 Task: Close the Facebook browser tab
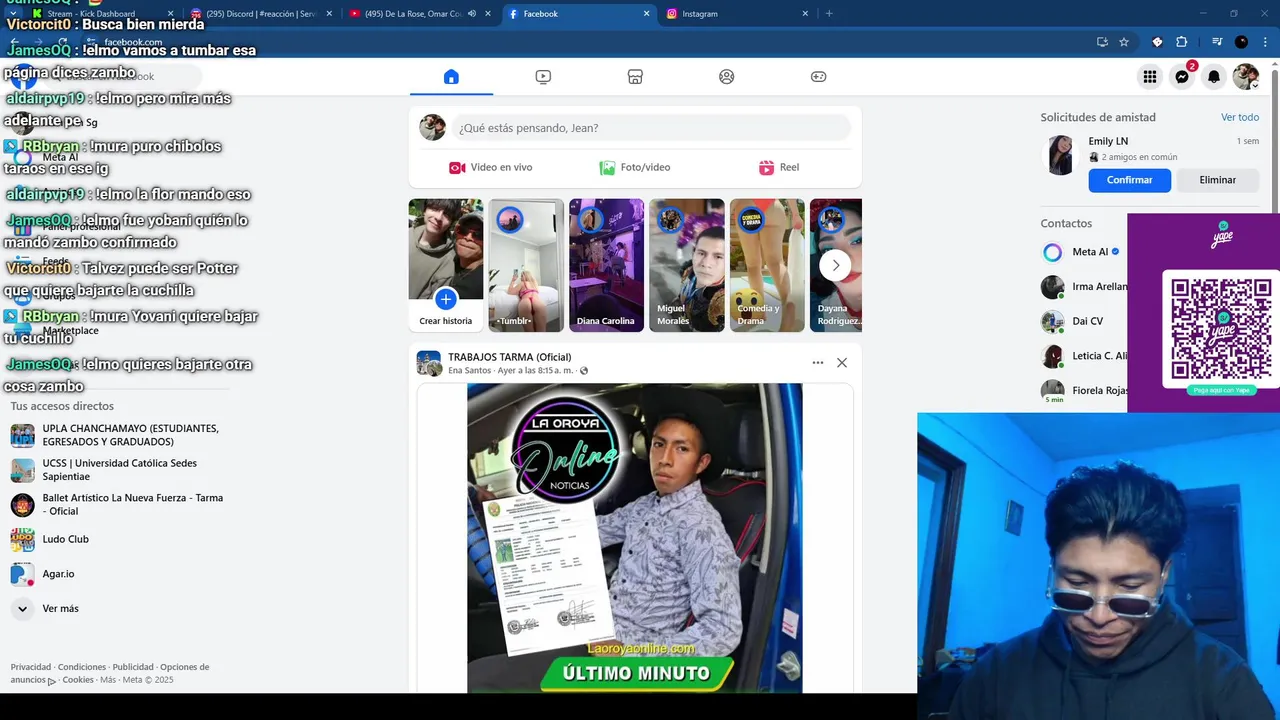(646, 14)
